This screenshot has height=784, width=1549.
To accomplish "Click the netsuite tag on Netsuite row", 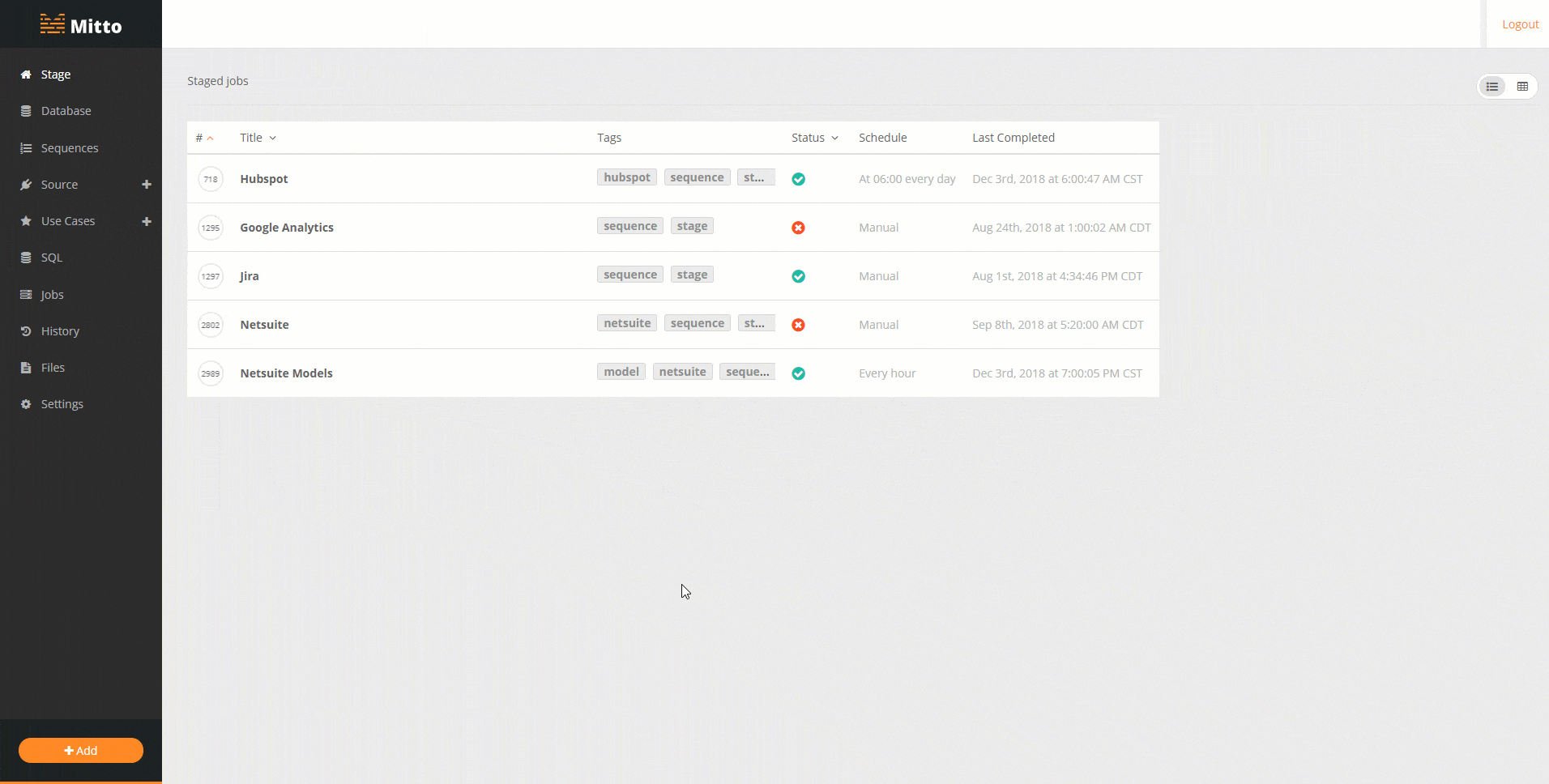I will point(627,323).
